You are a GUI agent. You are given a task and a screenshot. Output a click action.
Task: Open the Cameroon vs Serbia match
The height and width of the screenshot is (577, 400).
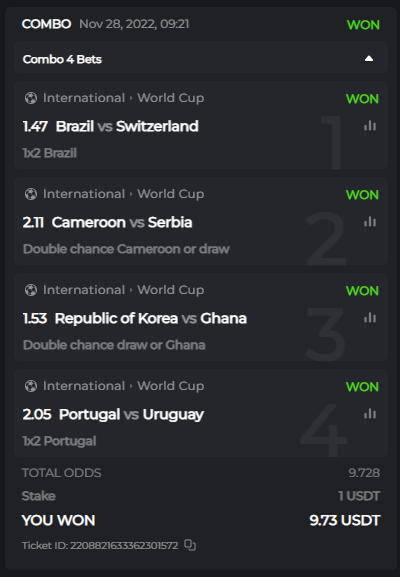point(122,222)
